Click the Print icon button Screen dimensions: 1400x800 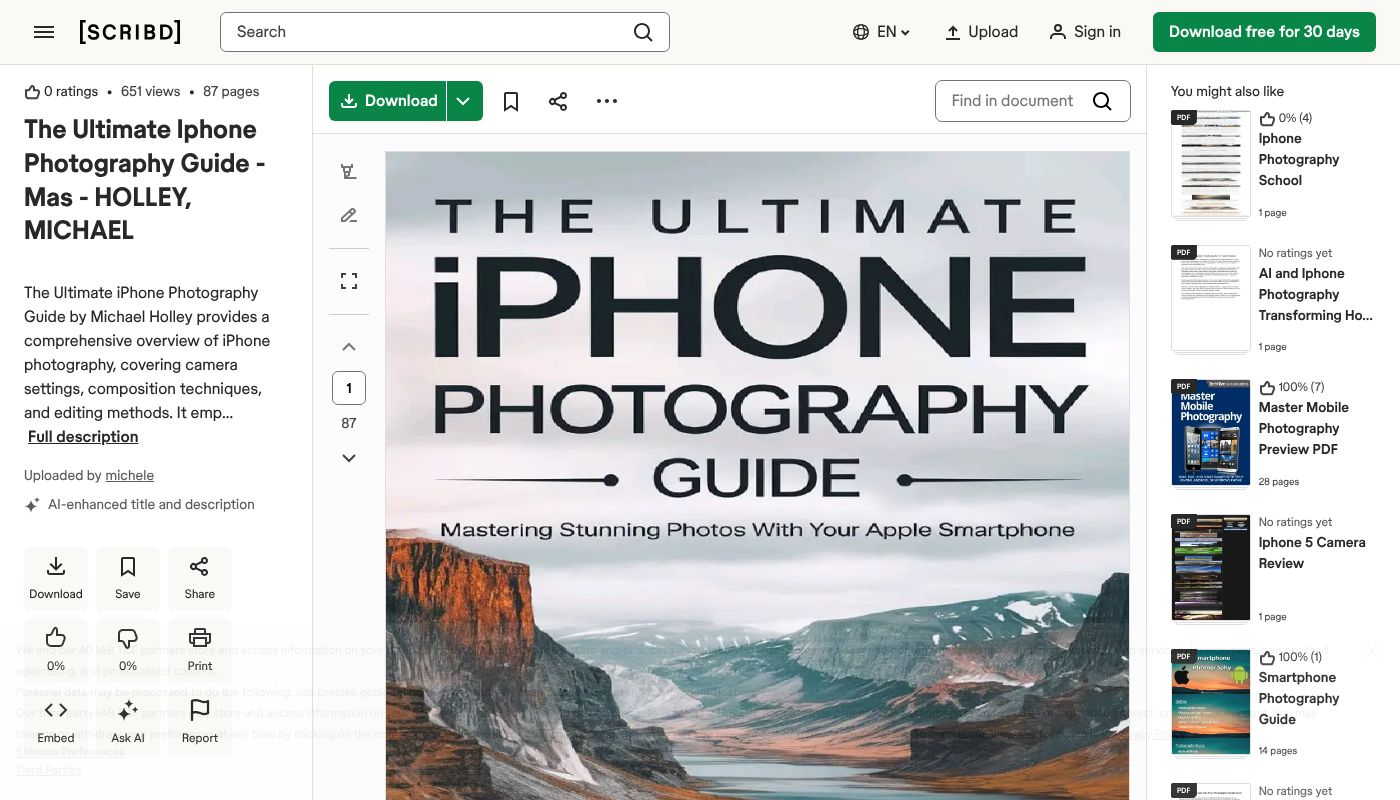[x=200, y=650]
